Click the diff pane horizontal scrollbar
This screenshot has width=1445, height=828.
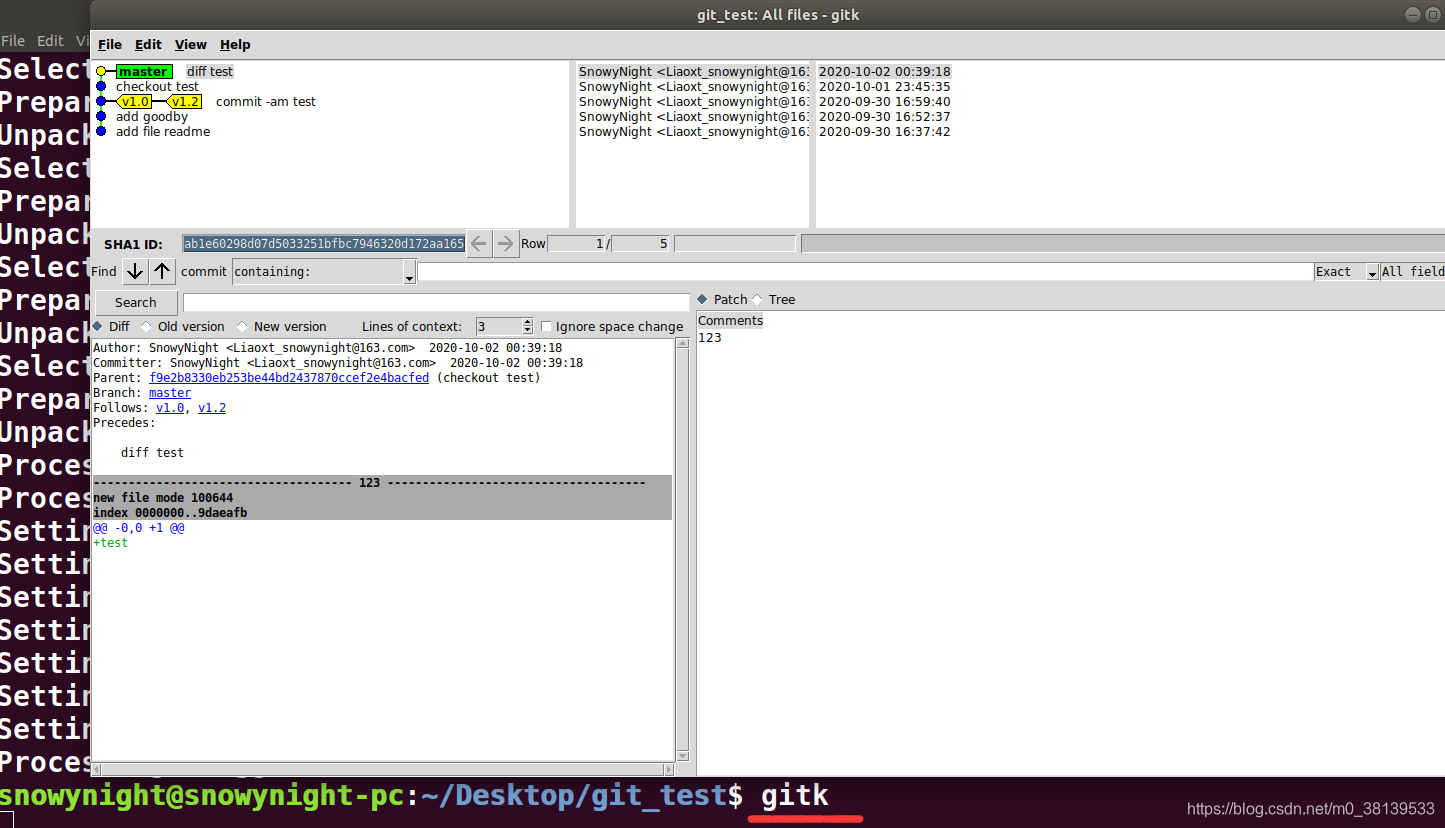[383, 770]
